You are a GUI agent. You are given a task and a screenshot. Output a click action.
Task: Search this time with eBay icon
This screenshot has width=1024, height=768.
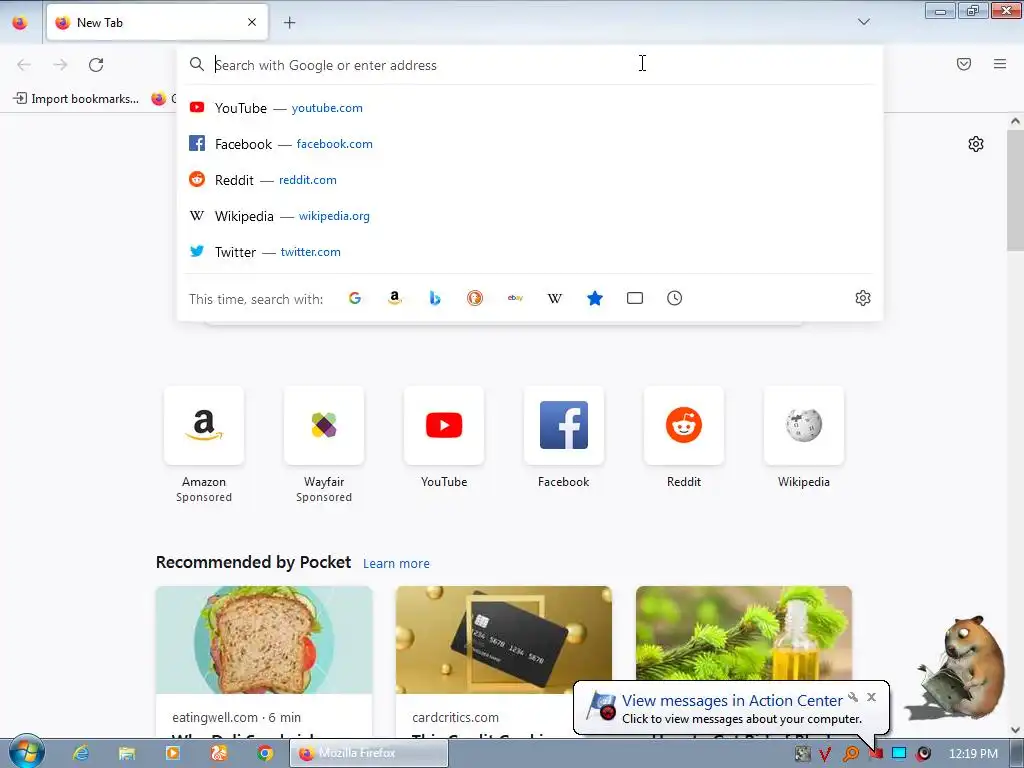[515, 298]
